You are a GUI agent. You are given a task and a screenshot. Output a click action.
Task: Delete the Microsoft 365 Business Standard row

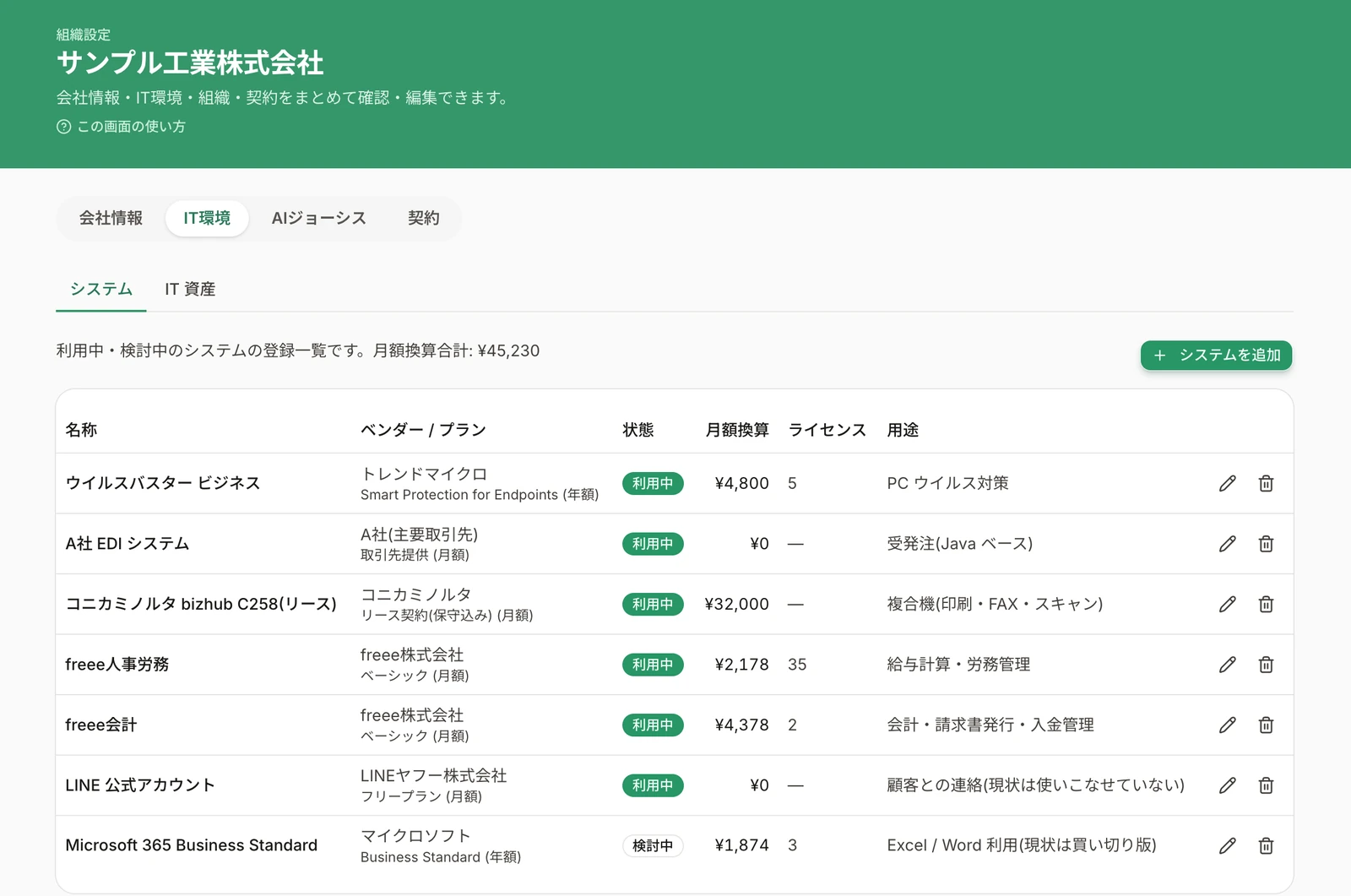tap(1266, 845)
